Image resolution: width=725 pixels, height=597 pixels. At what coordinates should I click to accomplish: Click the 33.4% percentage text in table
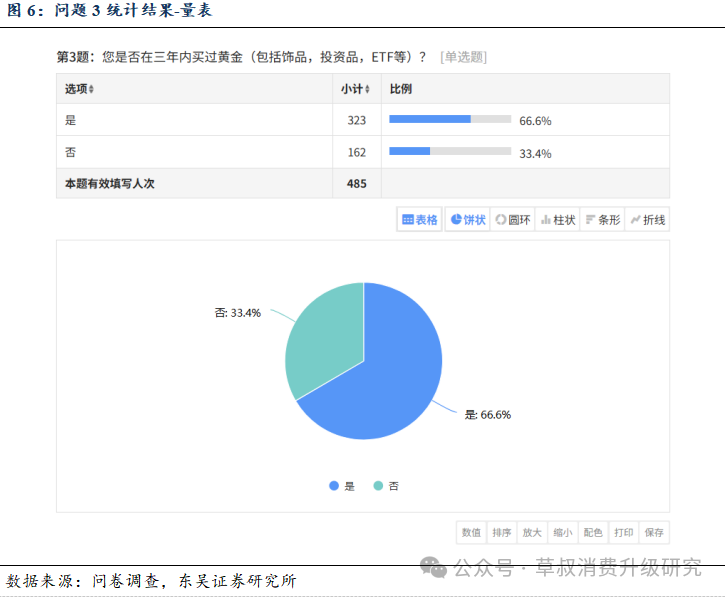pyautogui.click(x=535, y=154)
